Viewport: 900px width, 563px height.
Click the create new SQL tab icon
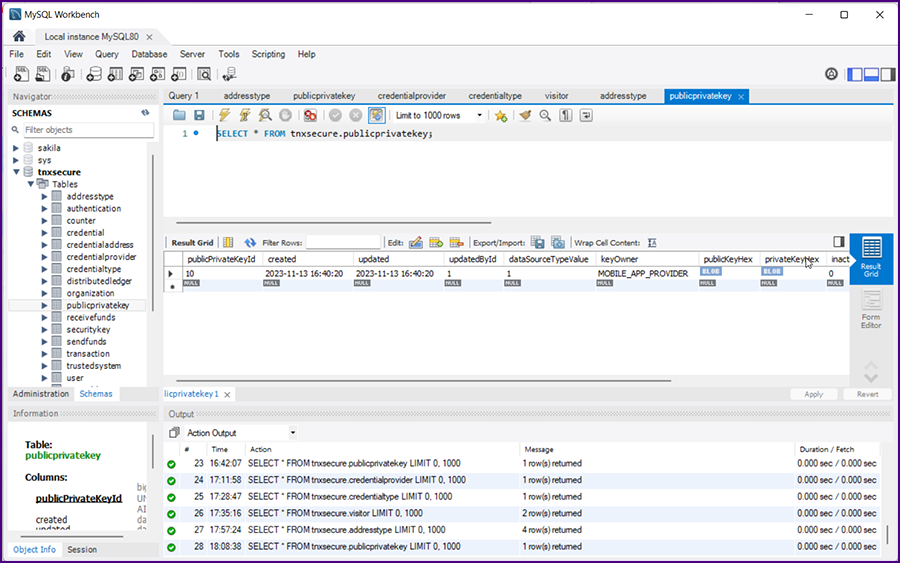[x=21, y=74]
